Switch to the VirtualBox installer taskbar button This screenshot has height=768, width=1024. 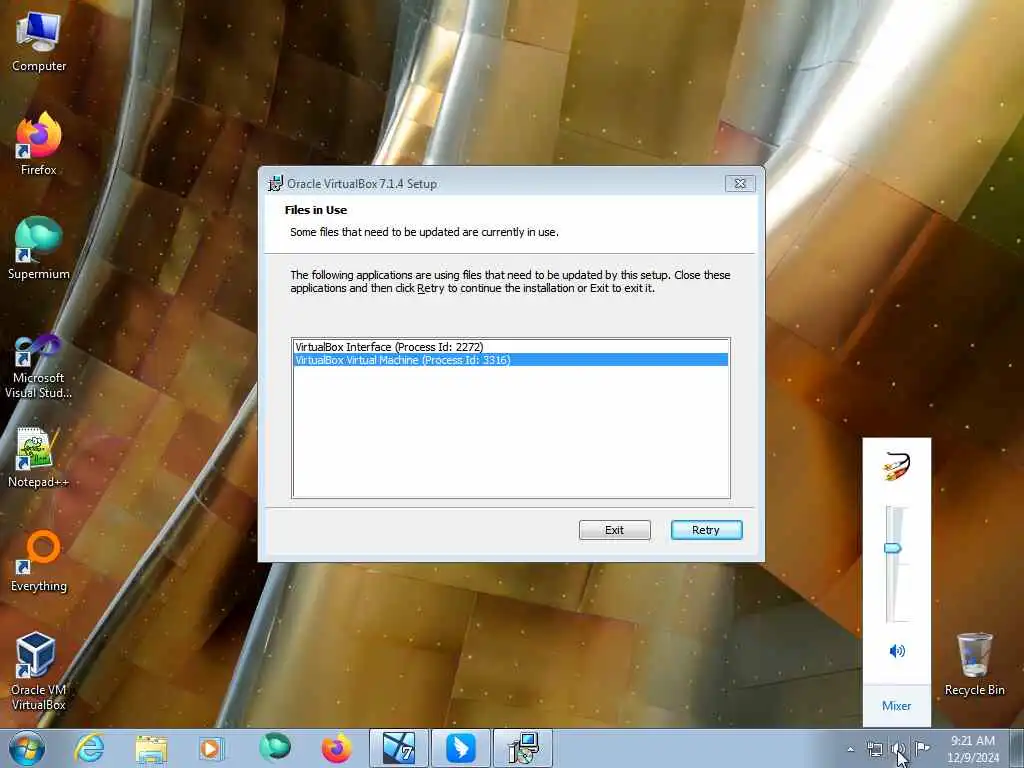522,748
